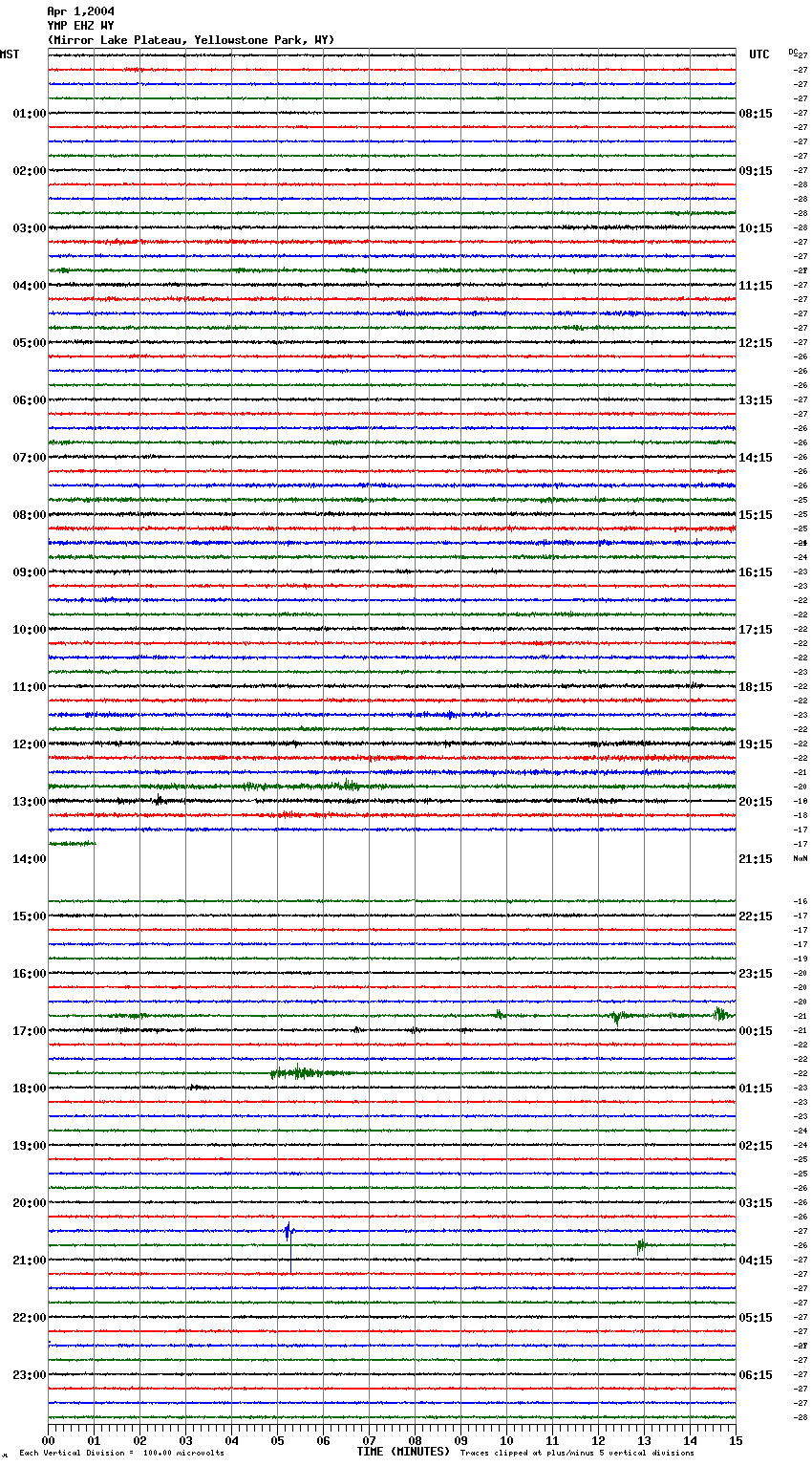The width and height of the screenshot is (812, 1466).
Task: Click the 03:15 UTC time label
Action: coord(756,1203)
